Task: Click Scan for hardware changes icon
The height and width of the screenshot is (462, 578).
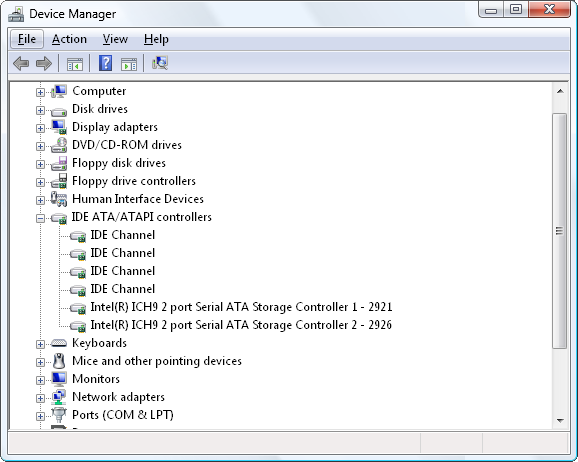Action: [x=160, y=63]
